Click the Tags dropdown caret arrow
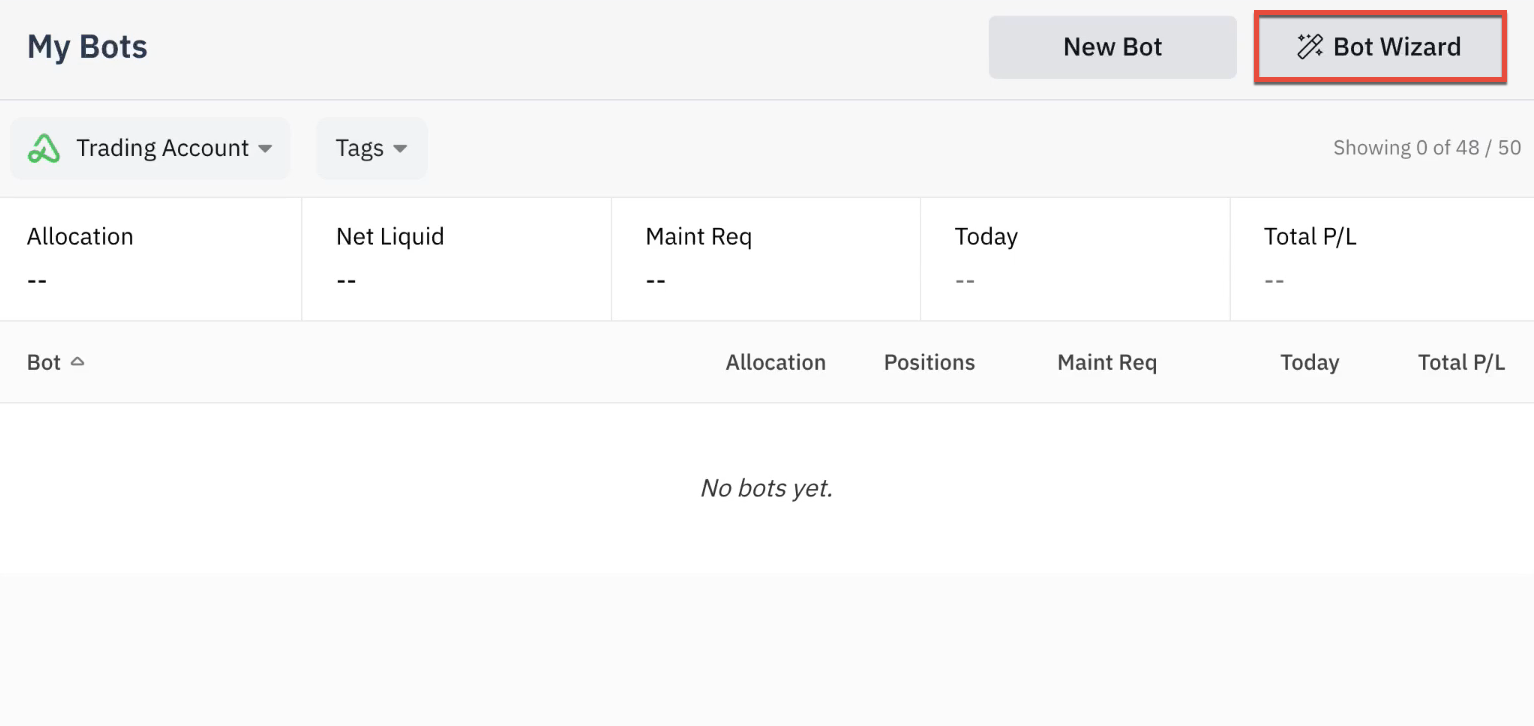Screen dimensions: 1534x726 click(x=400, y=149)
